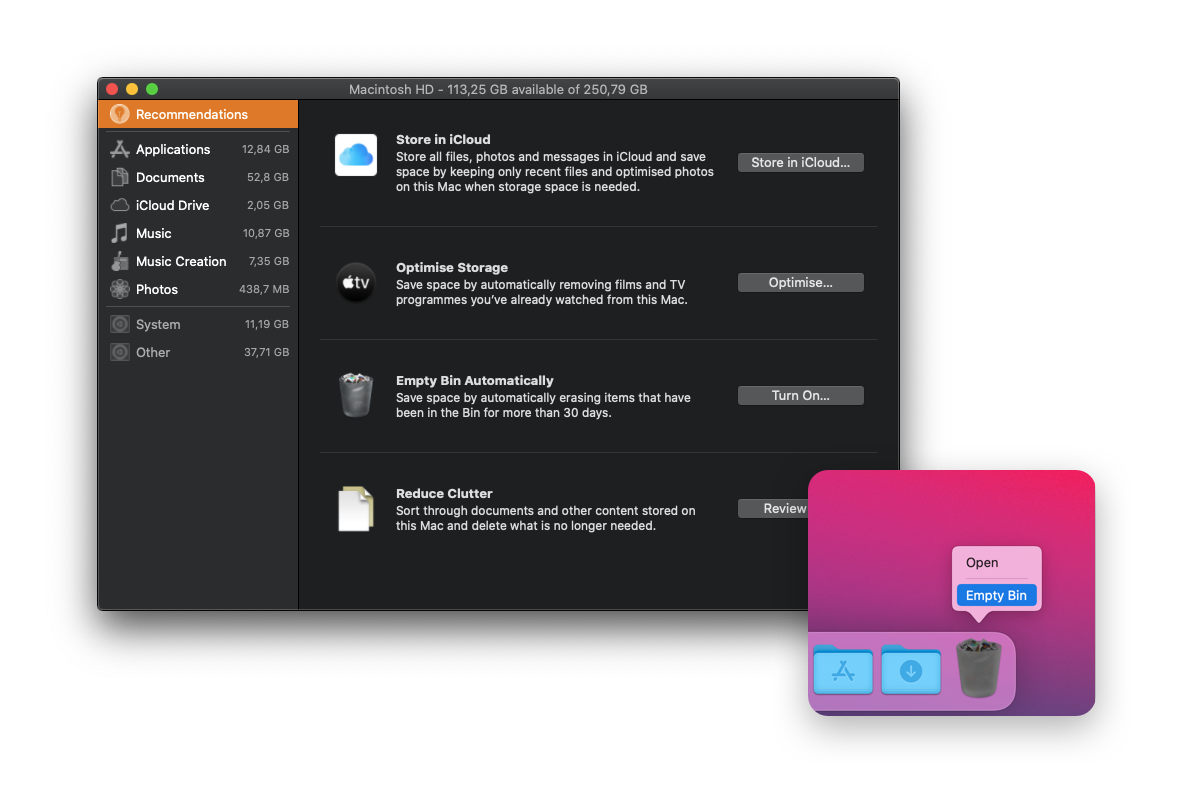1200x800 pixels.
Task: Click the Turn On… button
Action: coord(801,396)
